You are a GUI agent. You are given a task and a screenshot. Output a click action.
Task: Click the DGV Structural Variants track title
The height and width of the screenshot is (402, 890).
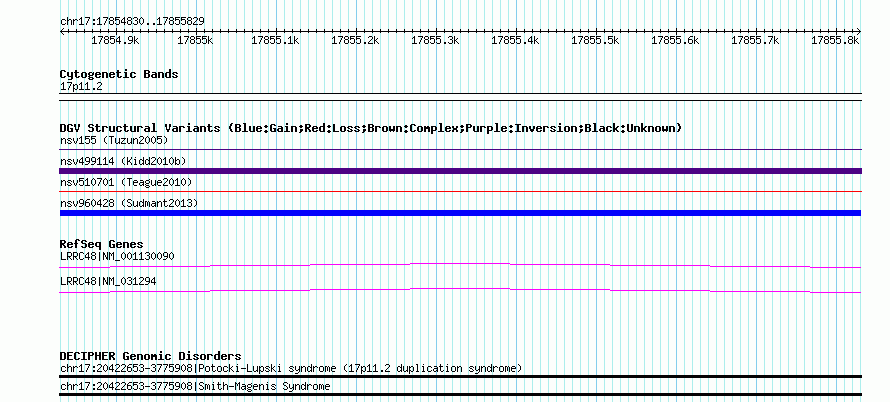tap(371, 128)
